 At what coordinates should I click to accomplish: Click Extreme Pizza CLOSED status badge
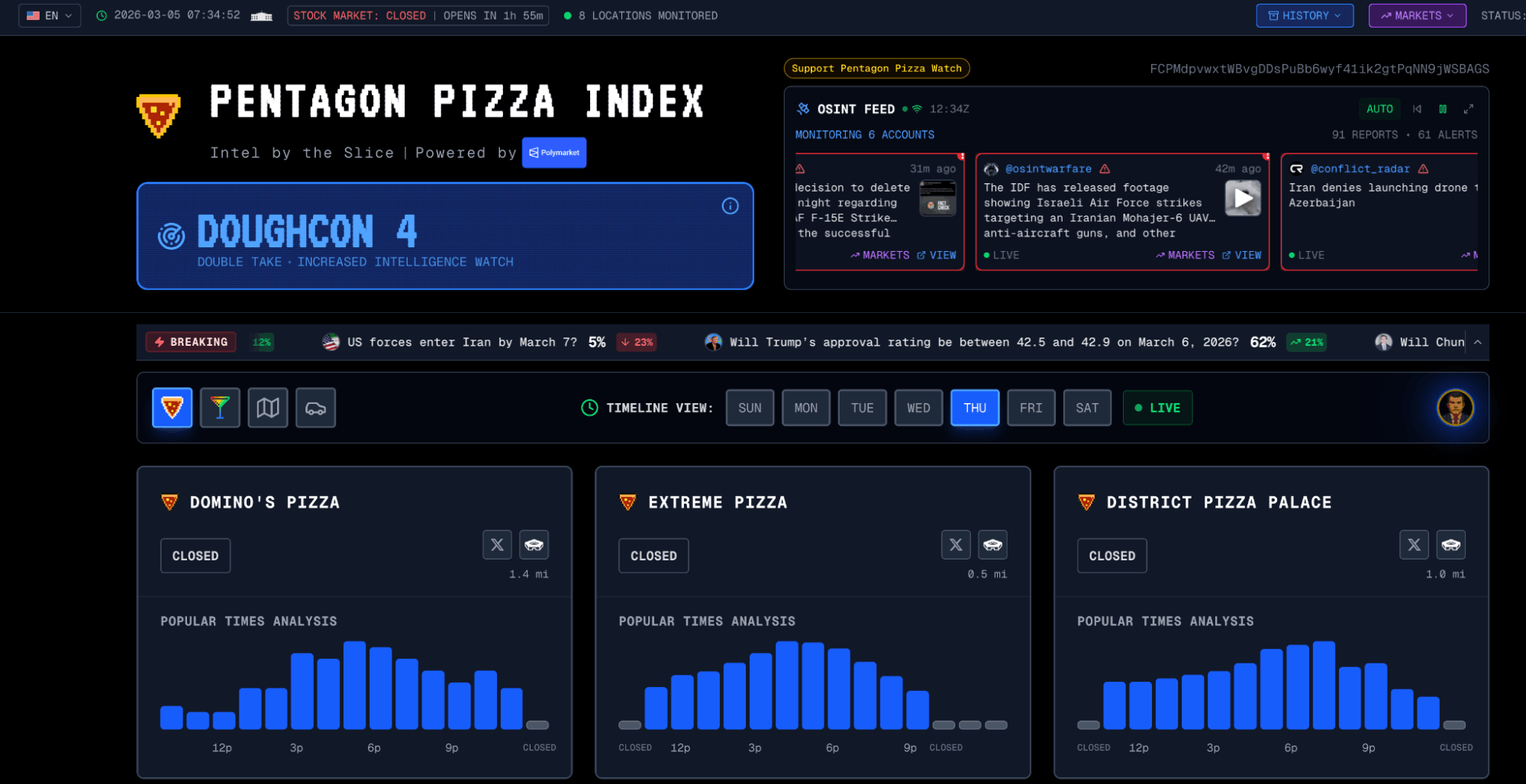point(653,556)
